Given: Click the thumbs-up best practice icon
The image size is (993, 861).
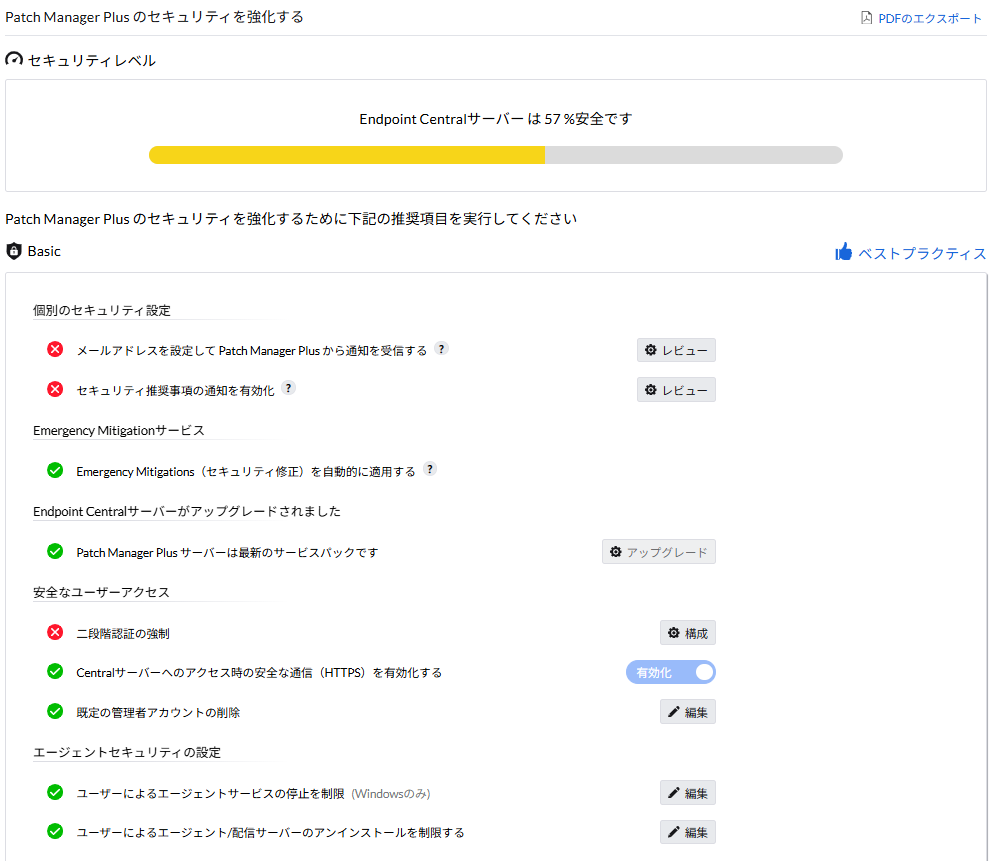Looking at the screenshot, I should 844,252.
